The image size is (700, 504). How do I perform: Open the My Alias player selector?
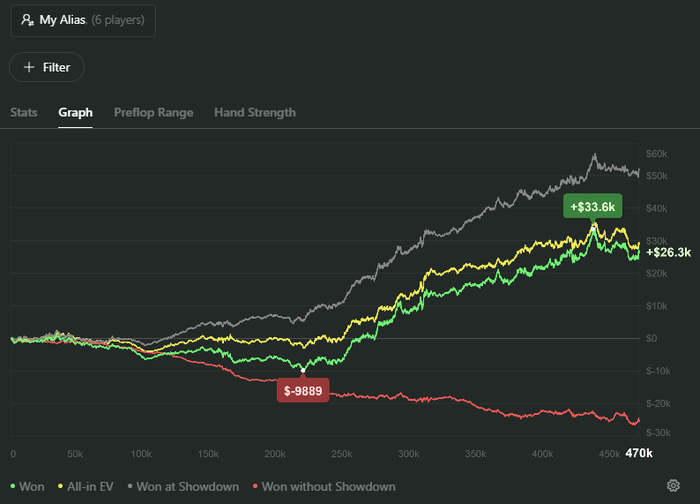(83, 19)
